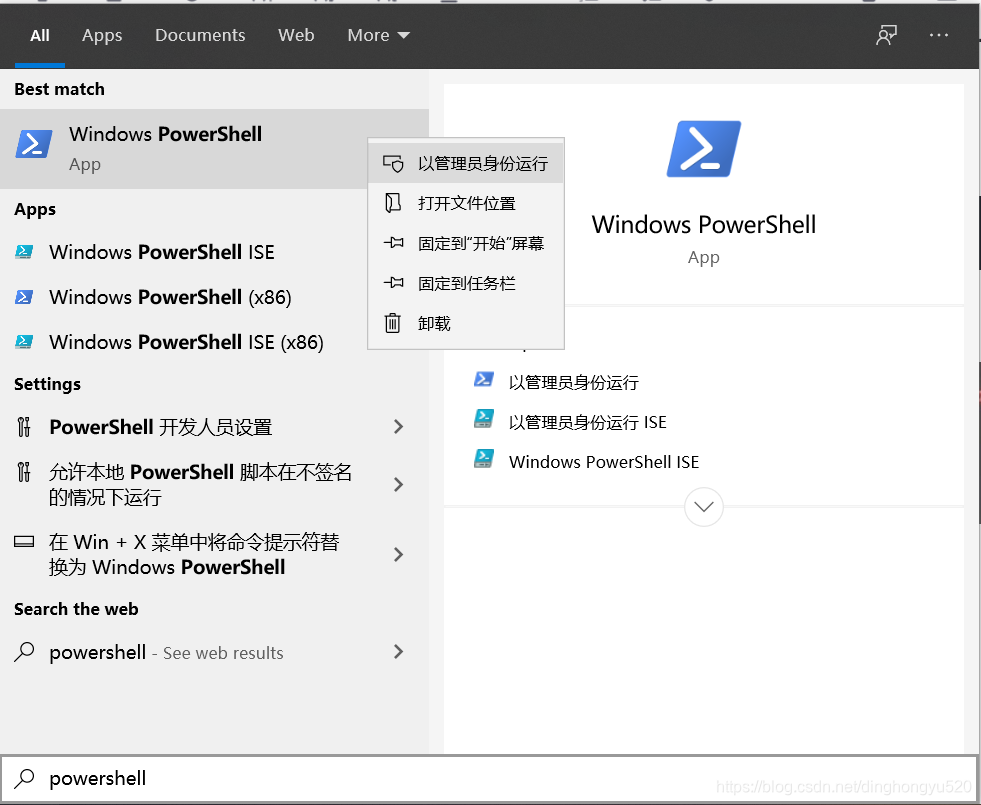981x805 pixels.
Task: Switch to the Documents tab
Action: coord(200,35)
